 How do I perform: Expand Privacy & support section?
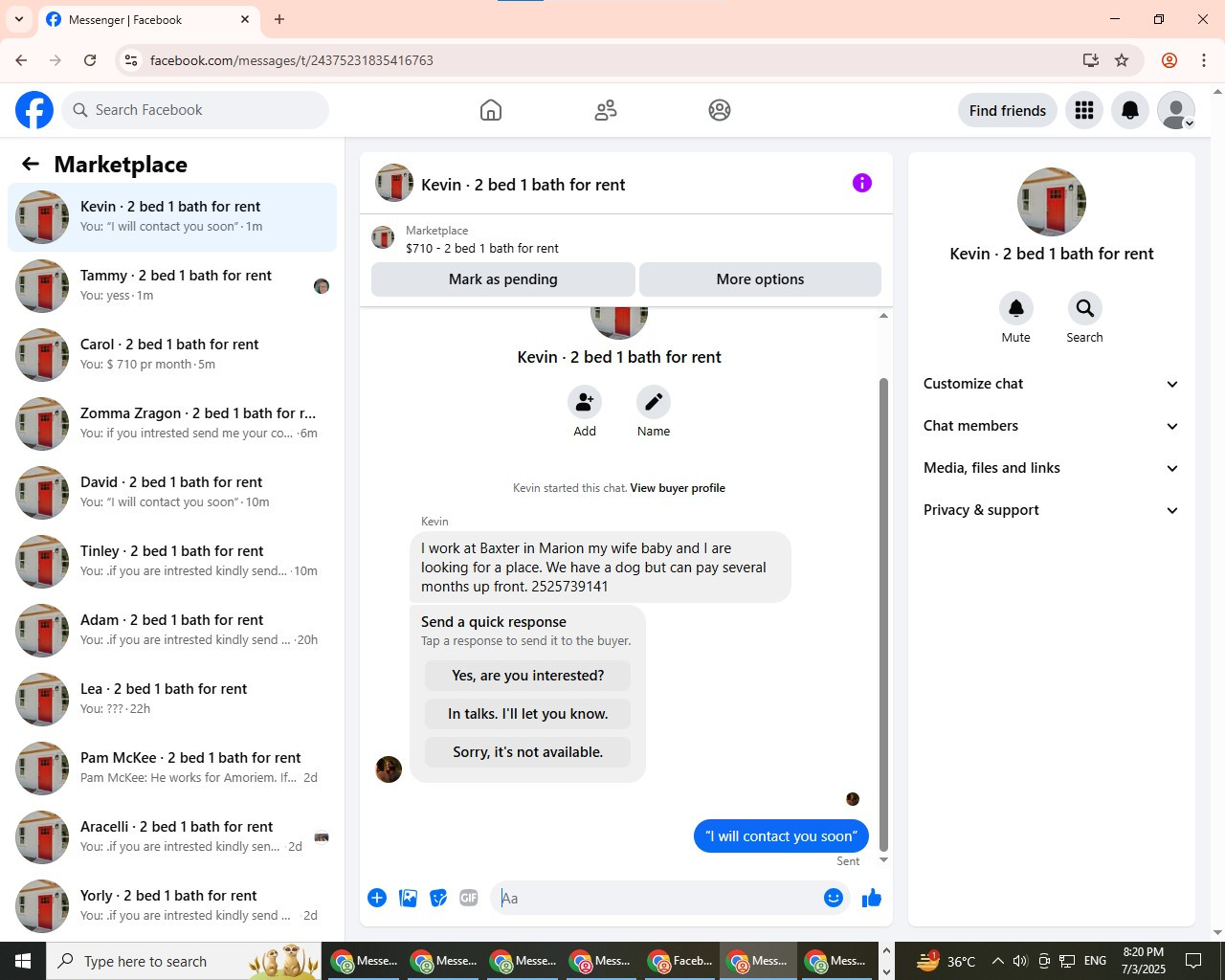pos(1052,510)
